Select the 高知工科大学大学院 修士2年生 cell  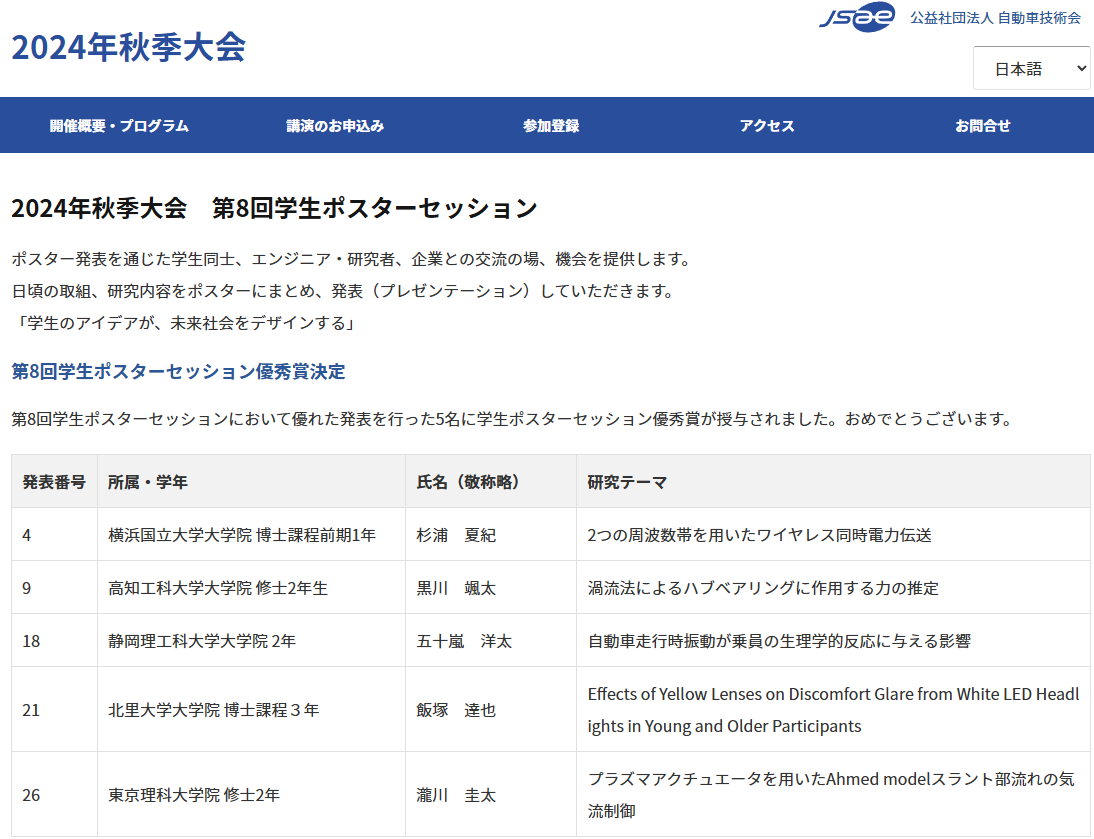218,588
